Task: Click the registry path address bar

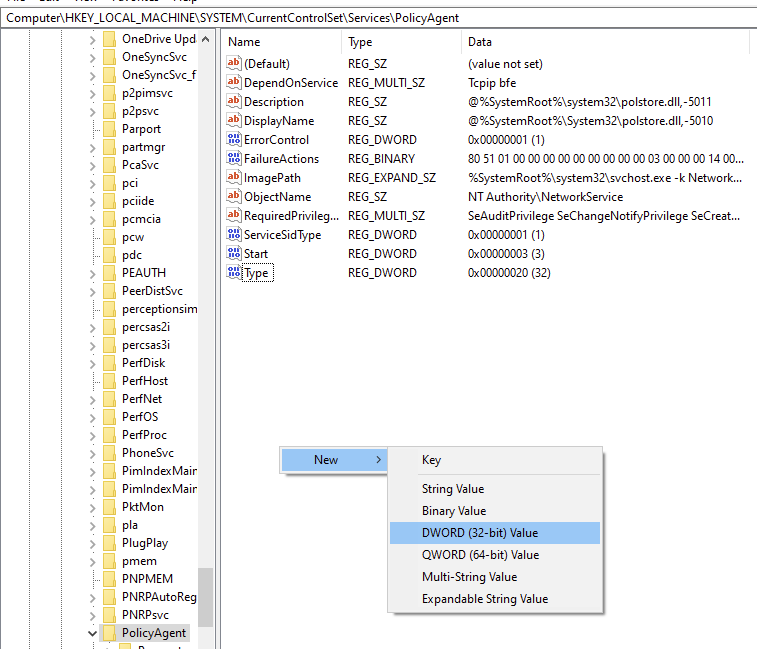Action: (378, 18)
